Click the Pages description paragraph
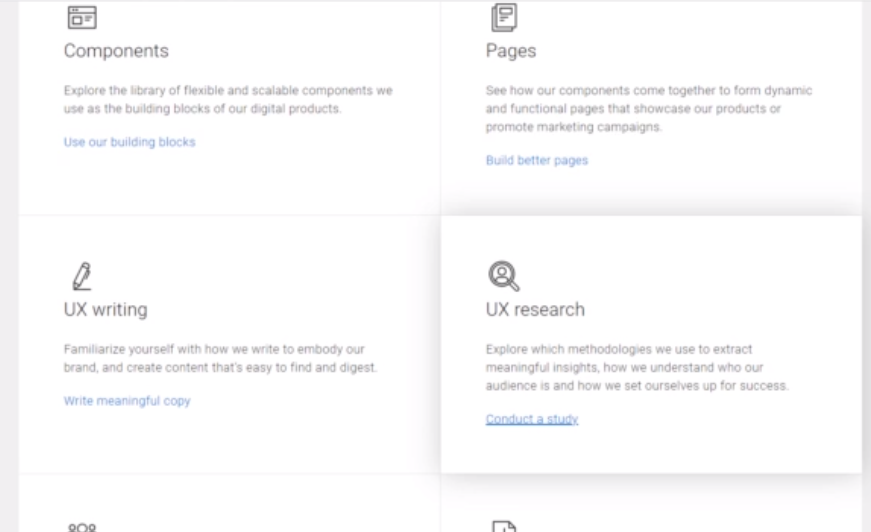Viewport: 871px width, 532px height. (x=649, y=109)
